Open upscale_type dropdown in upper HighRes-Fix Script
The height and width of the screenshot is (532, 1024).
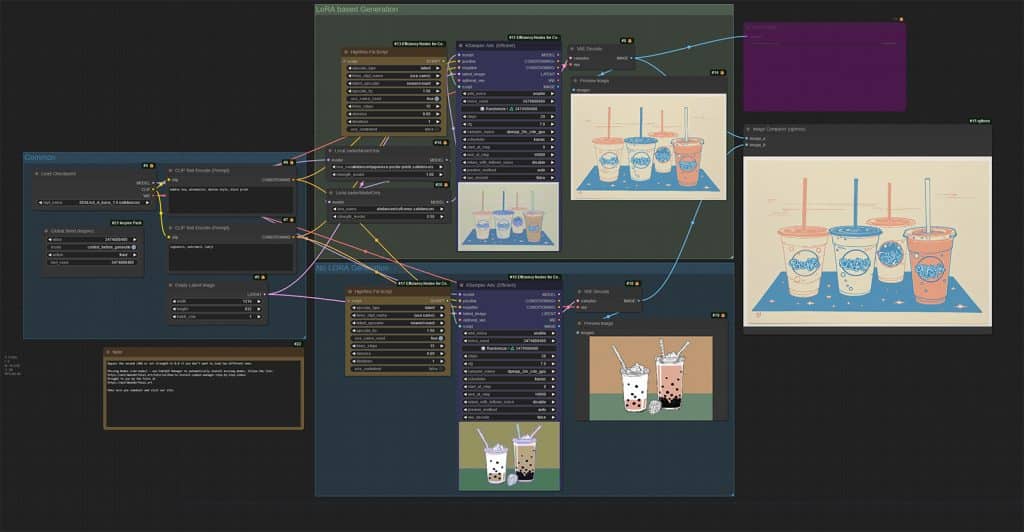coord(394,68)
